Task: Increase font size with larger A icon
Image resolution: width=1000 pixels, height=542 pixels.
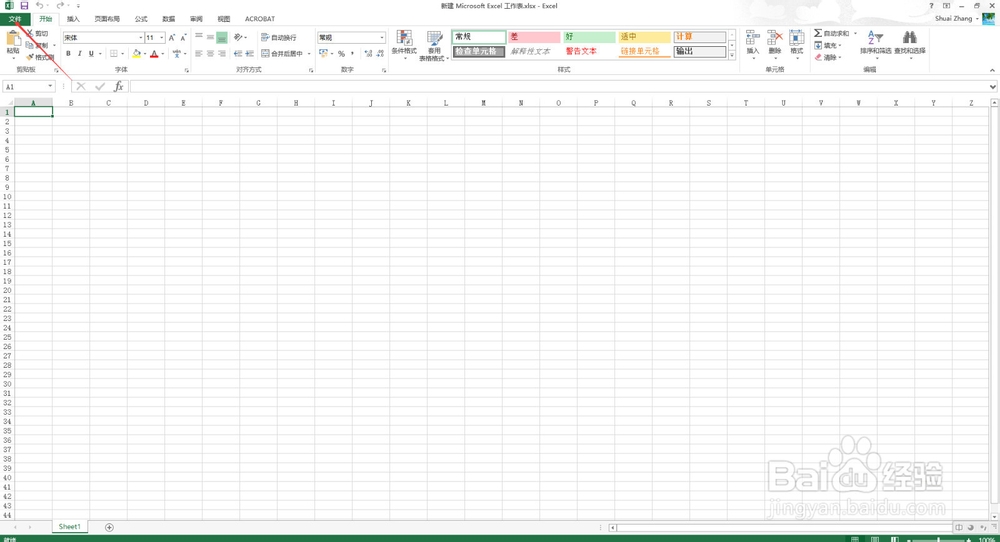Action: (x=172, y=38)
